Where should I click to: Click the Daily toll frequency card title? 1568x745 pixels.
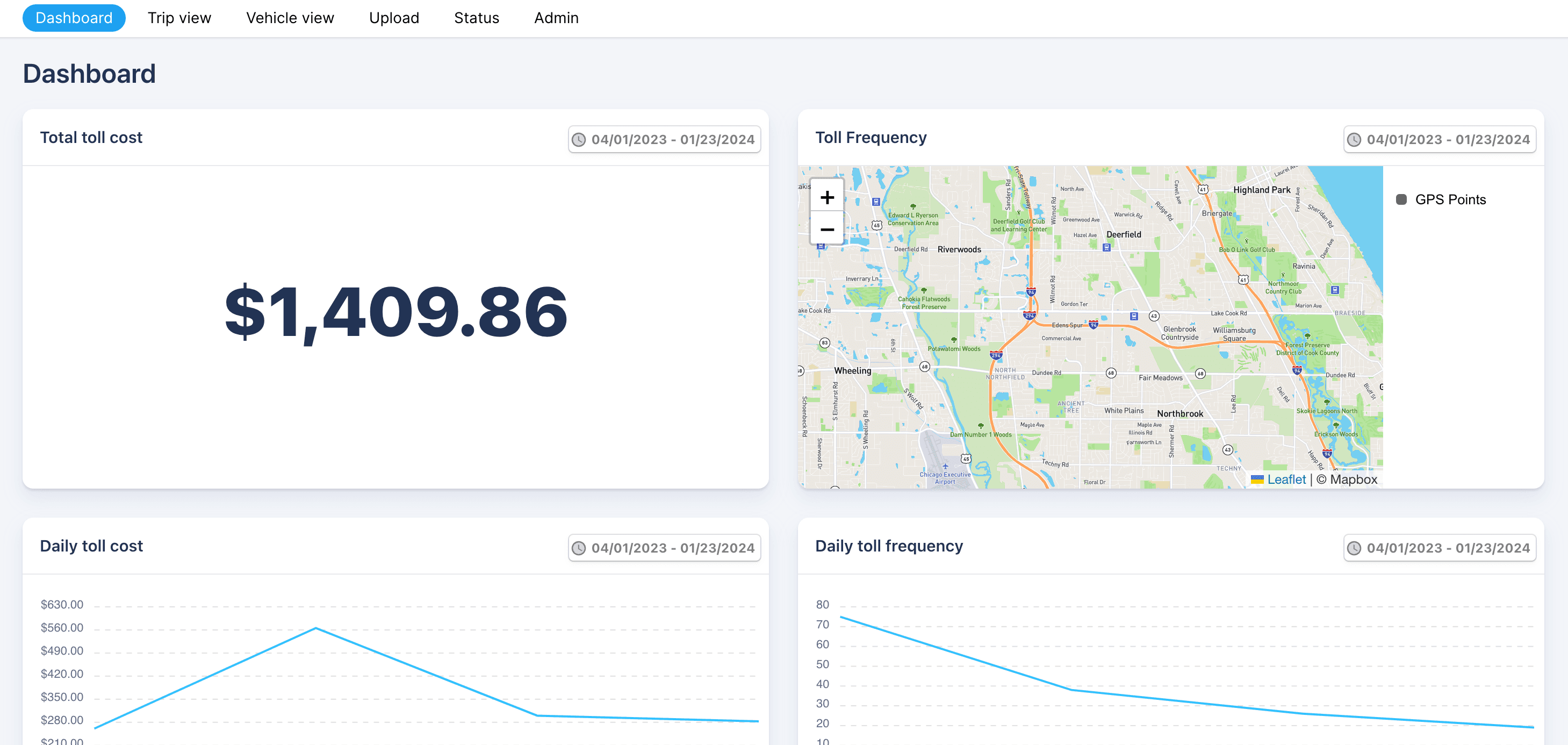click(889, 546)
